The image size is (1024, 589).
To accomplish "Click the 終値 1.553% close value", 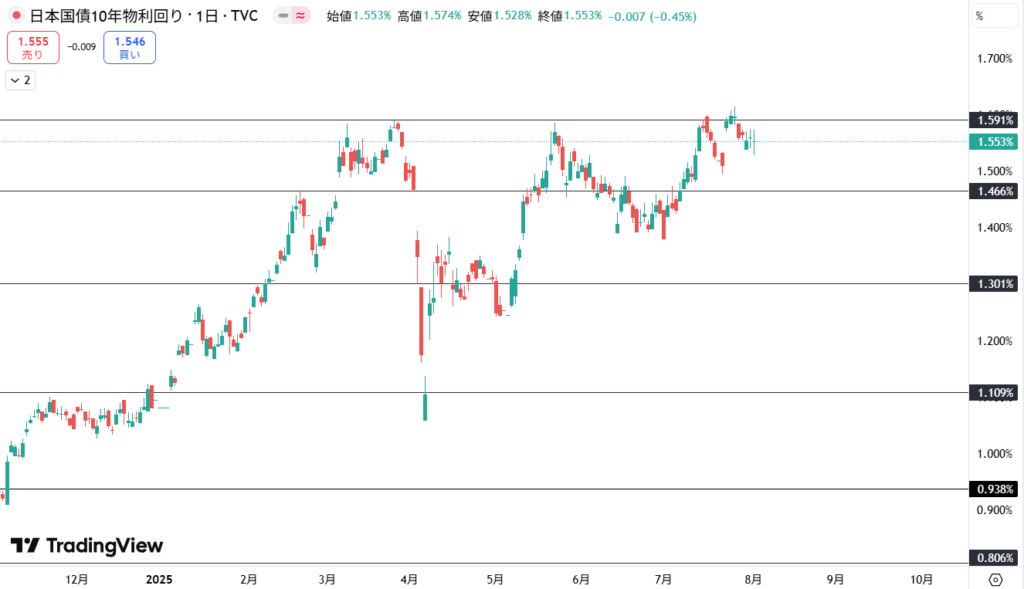I will point(569,16).
